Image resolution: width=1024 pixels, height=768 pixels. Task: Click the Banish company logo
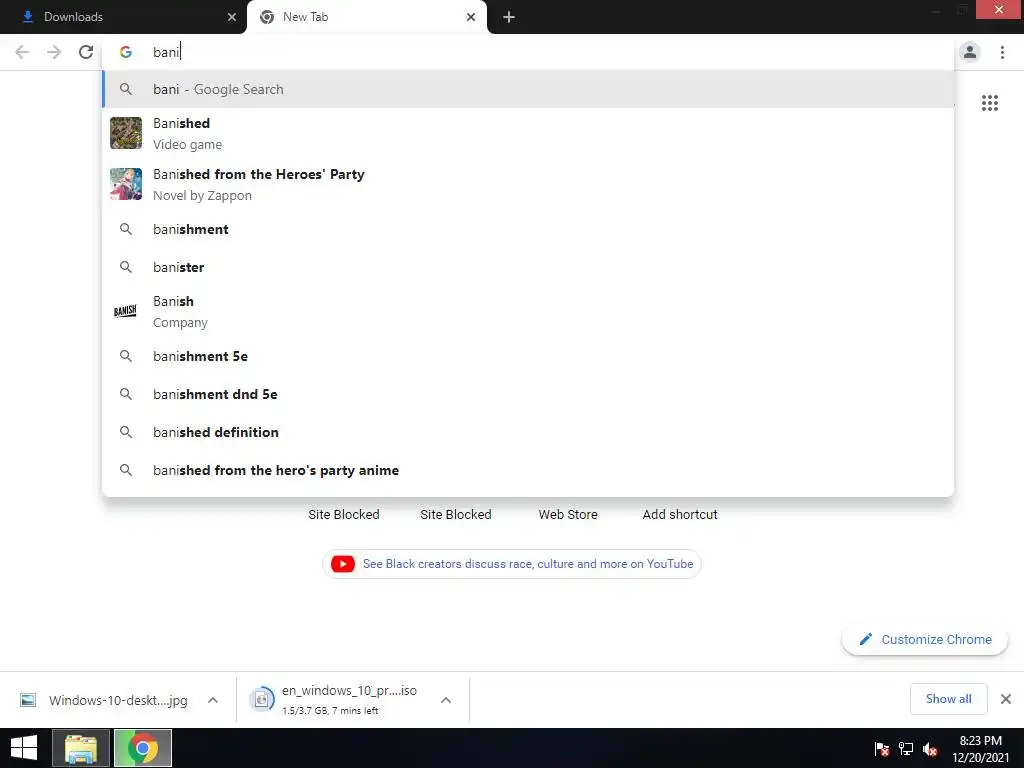pyautogui.click(x=125, y=312)
